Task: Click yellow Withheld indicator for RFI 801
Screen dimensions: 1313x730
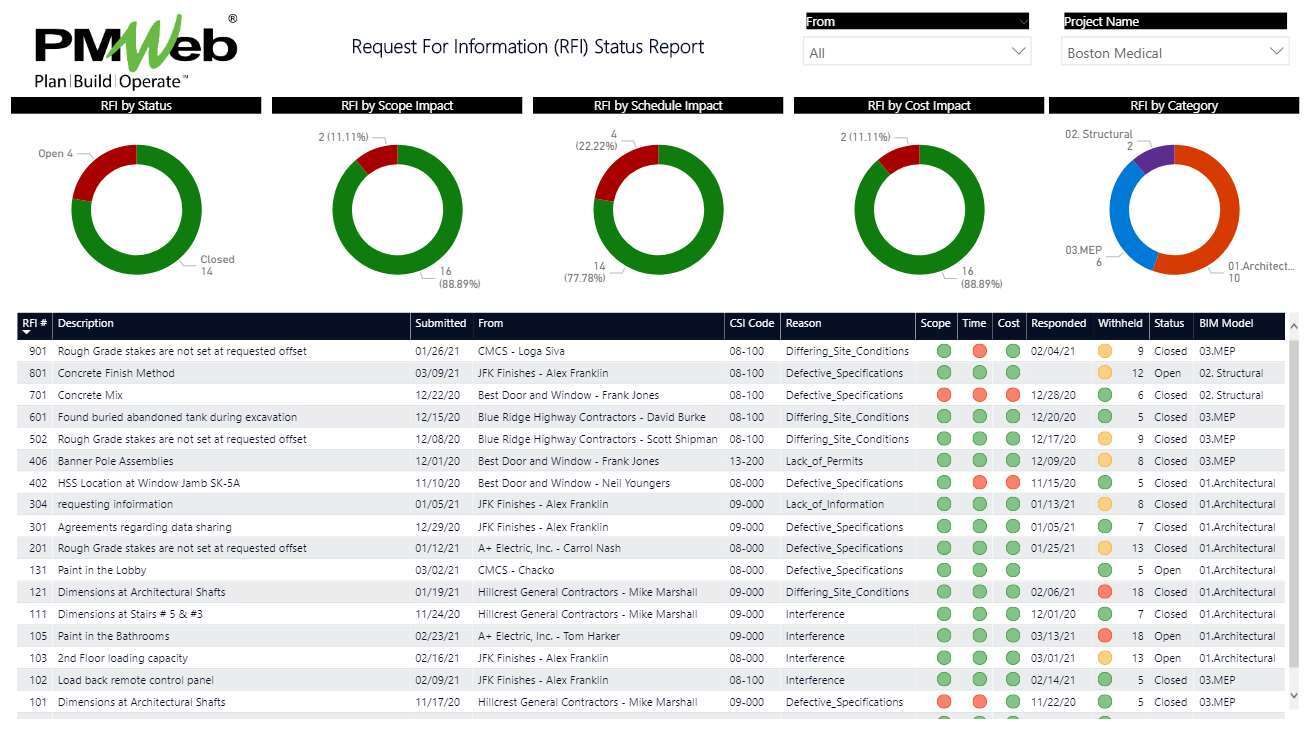Action: point(1104,373)
